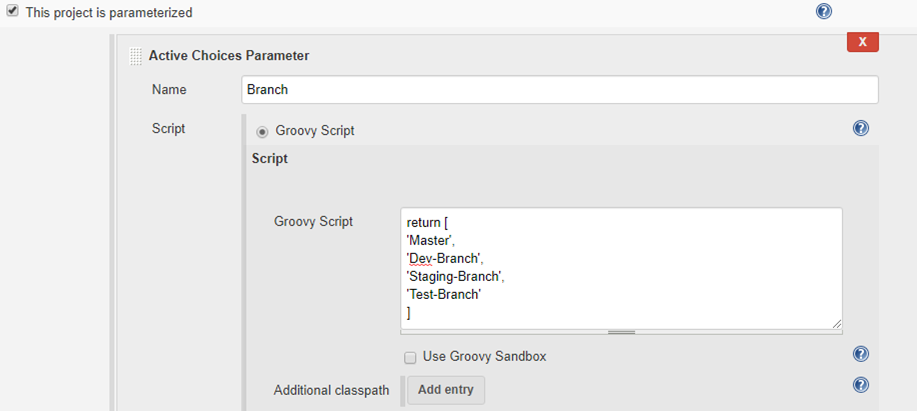
Task: Uncheck 'This project is parameterized'
Action: tap(13, 12)
